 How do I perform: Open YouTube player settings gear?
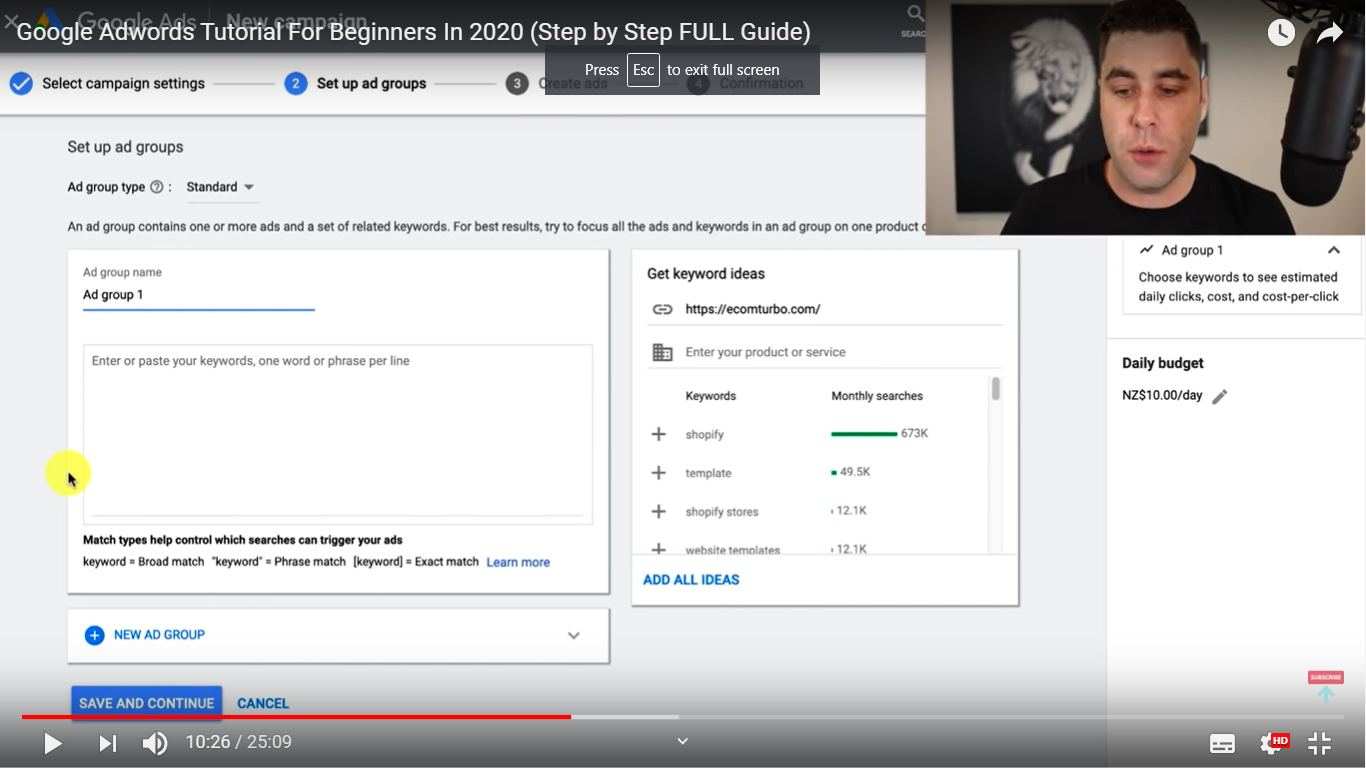point(1272,743)
